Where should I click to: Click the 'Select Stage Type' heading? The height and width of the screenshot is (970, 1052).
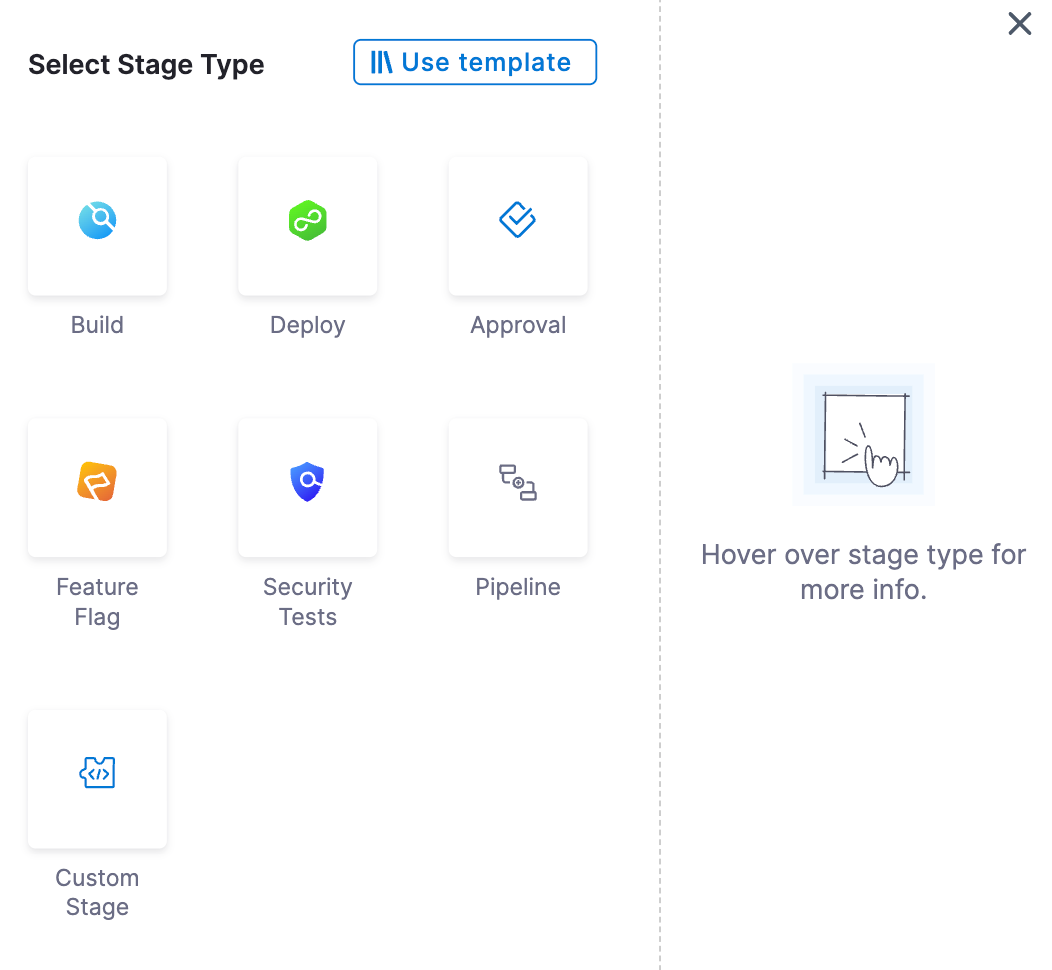146,65
